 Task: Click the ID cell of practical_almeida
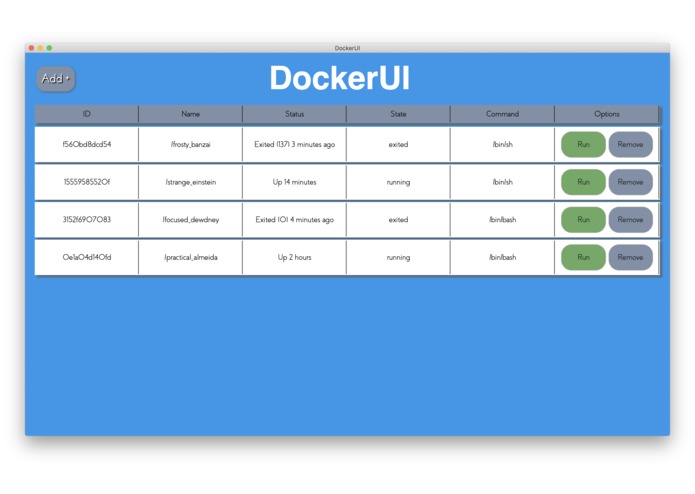(x=86, y=257)
